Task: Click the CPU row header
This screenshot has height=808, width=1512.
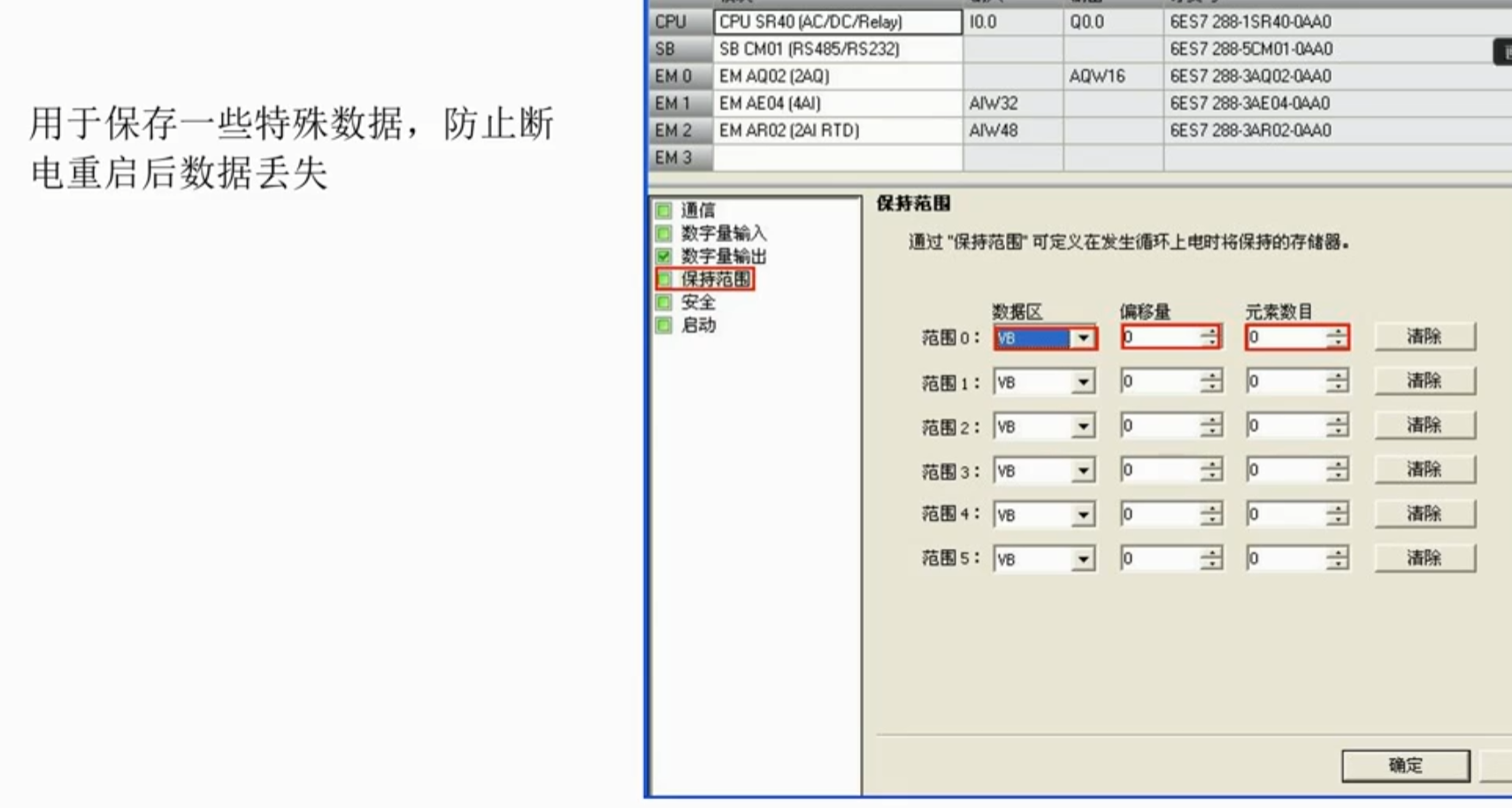Action: (681, 22)
